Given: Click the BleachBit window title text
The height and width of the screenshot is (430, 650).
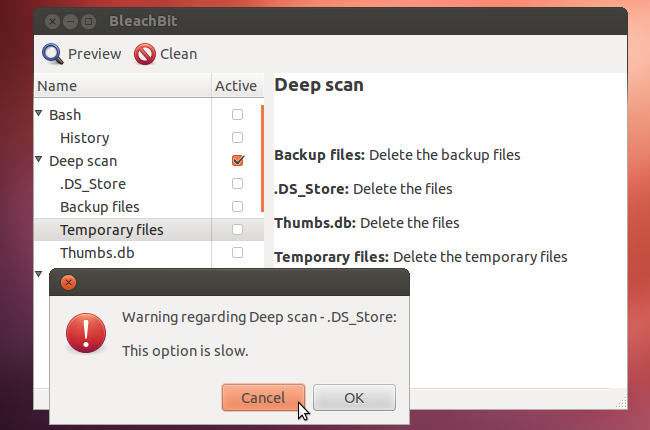Looking at the screenshot, I should coord(143,21).
